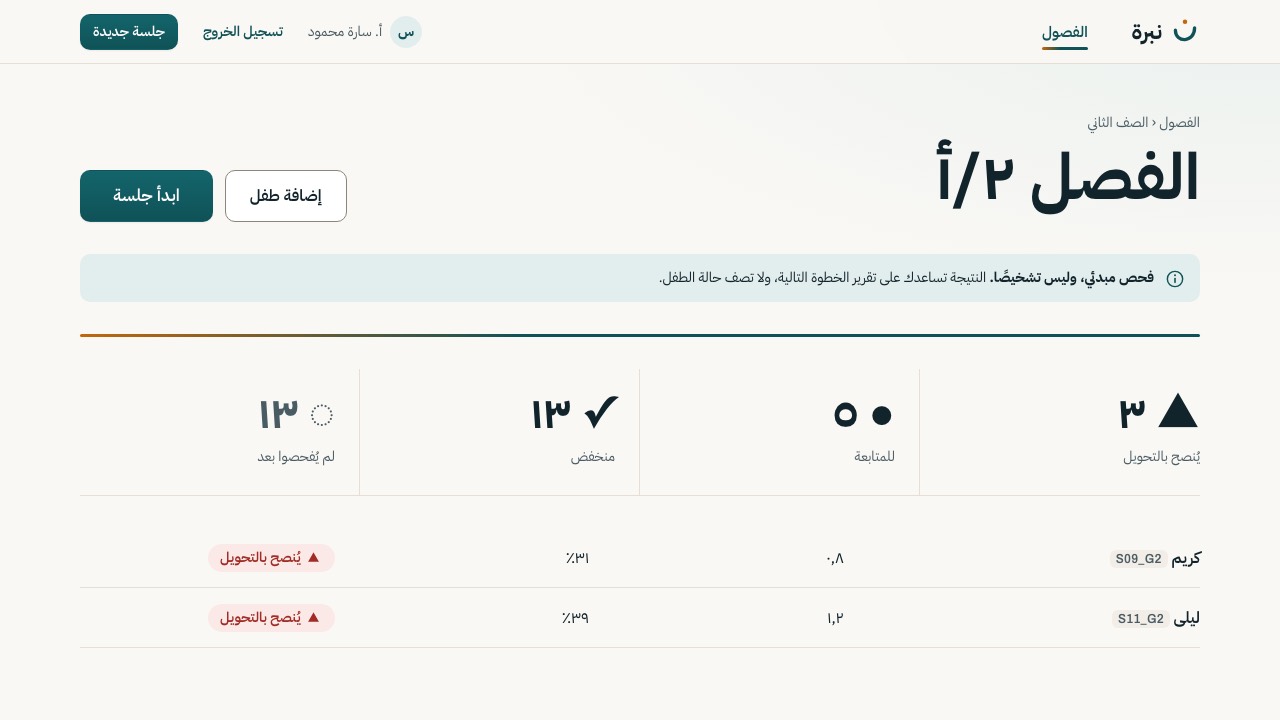Open the الفصول tab in top navigation
The height and width of the screenshot is (720, 1280).
pyautogui.click(x=1065, y=32)
